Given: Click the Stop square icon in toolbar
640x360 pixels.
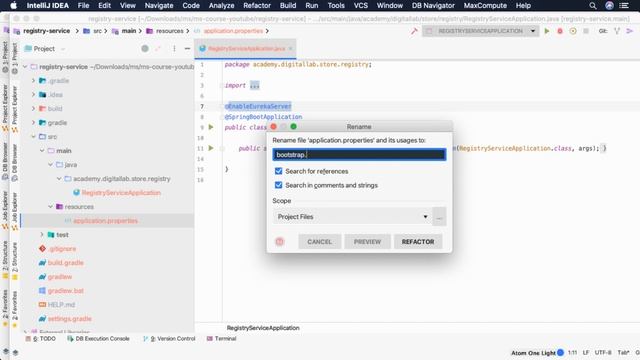Looking at the screenshot, I should [x=586, y=31].
